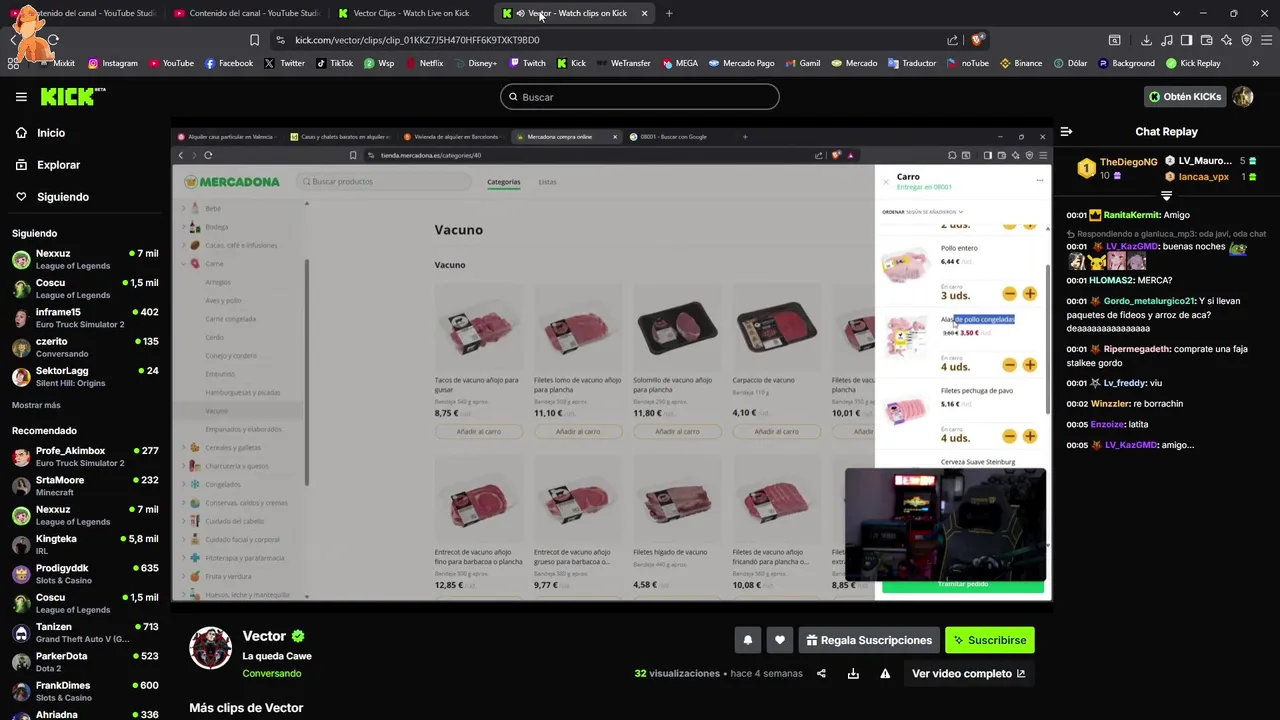The width and height of the screenshot is (1280, 720).
Task: Expand the chat leaderboard chevron
Action: coord(1166,195)
